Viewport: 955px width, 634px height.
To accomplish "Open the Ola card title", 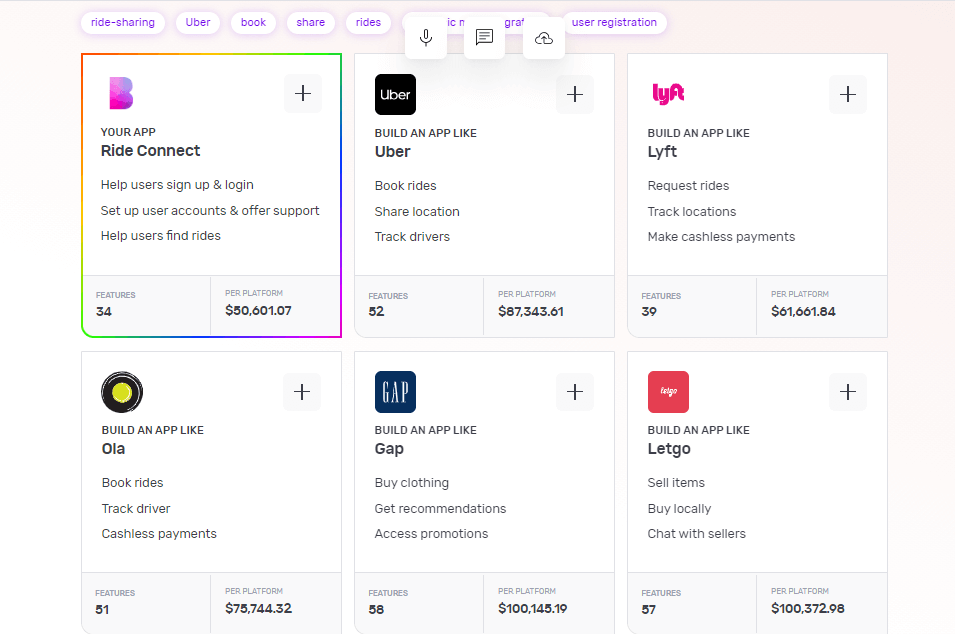I will tap(113, 449).
